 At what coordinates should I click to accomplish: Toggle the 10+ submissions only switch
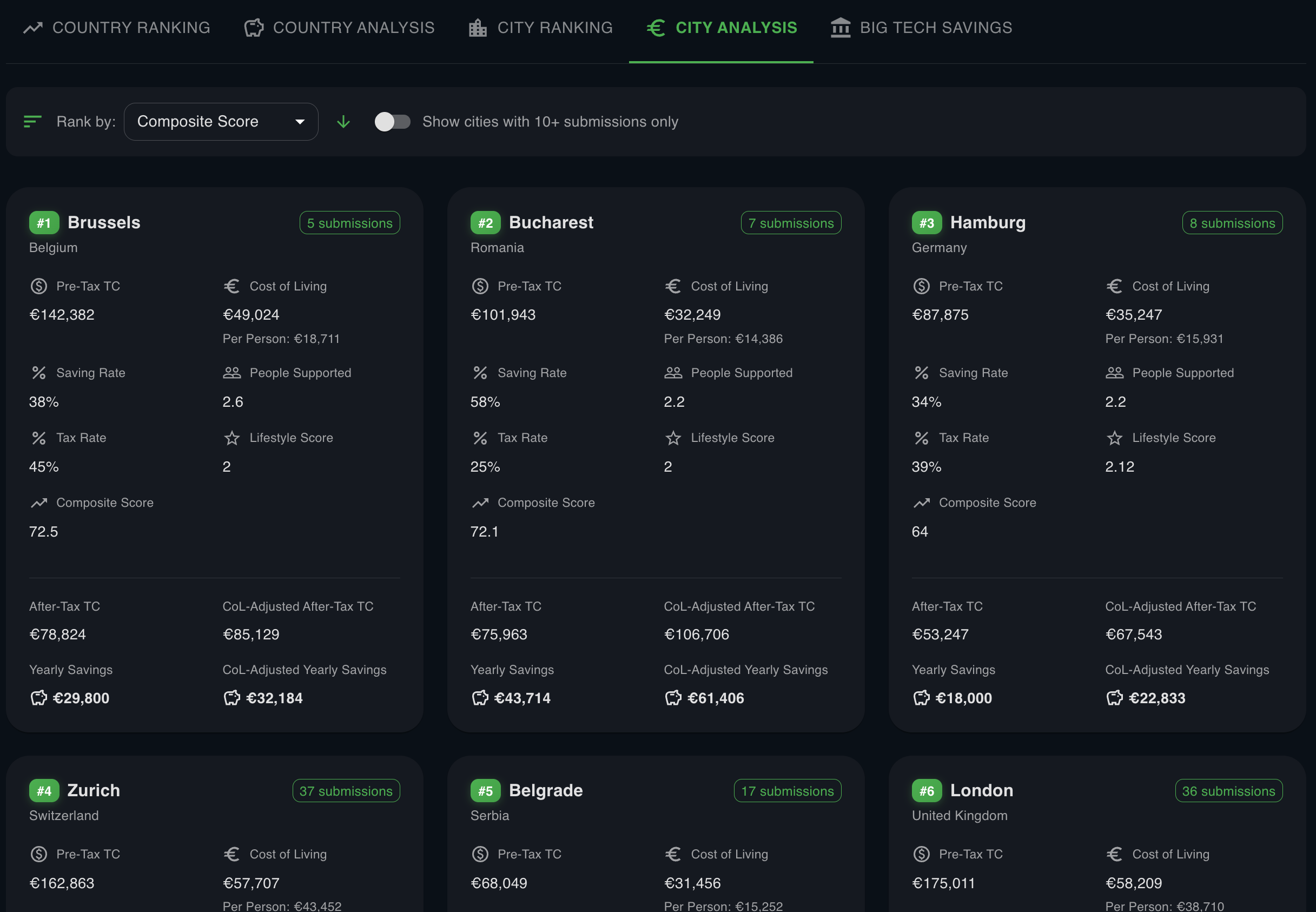click(392, 122)
